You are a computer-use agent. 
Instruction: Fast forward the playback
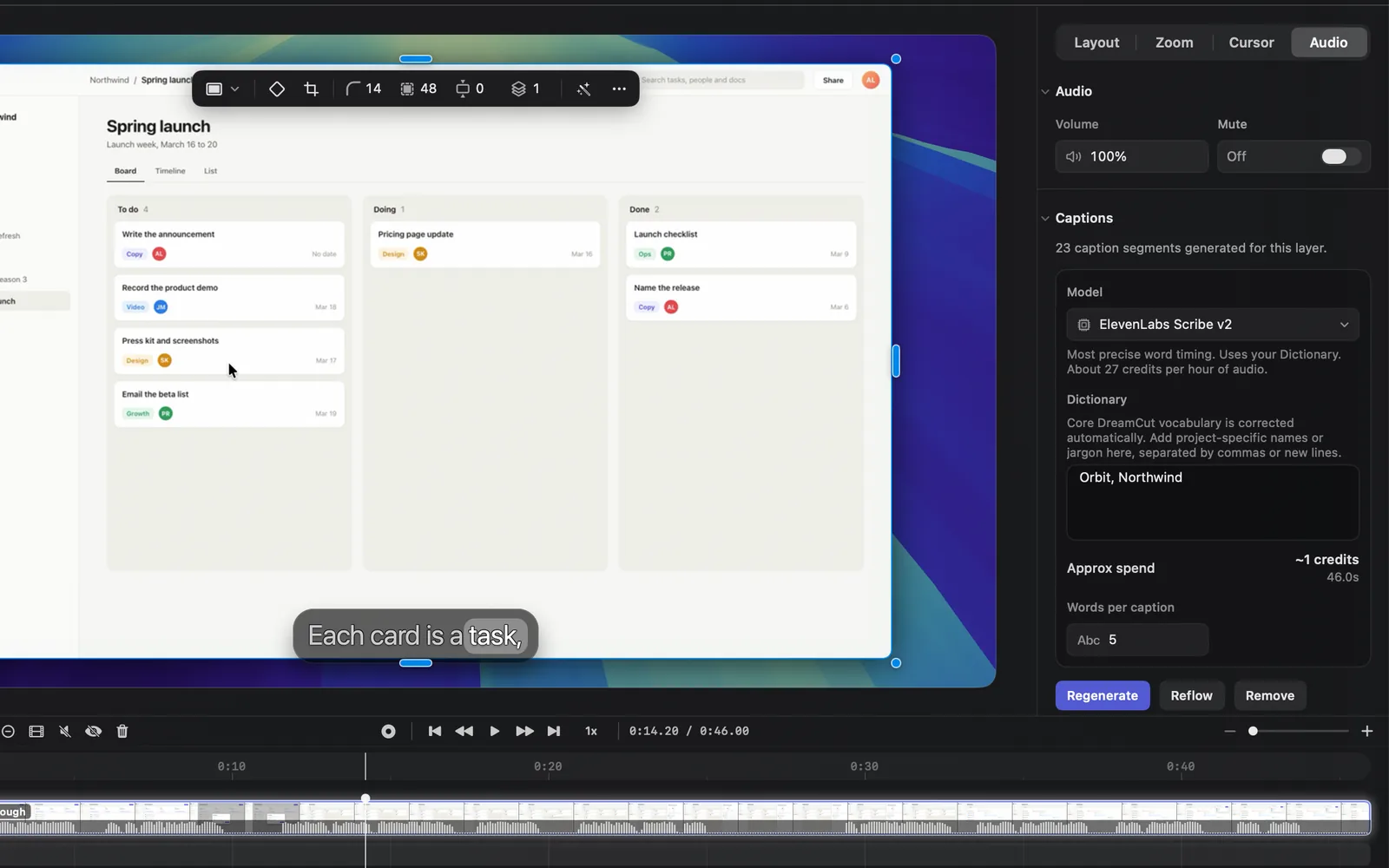tap(524, 732)
